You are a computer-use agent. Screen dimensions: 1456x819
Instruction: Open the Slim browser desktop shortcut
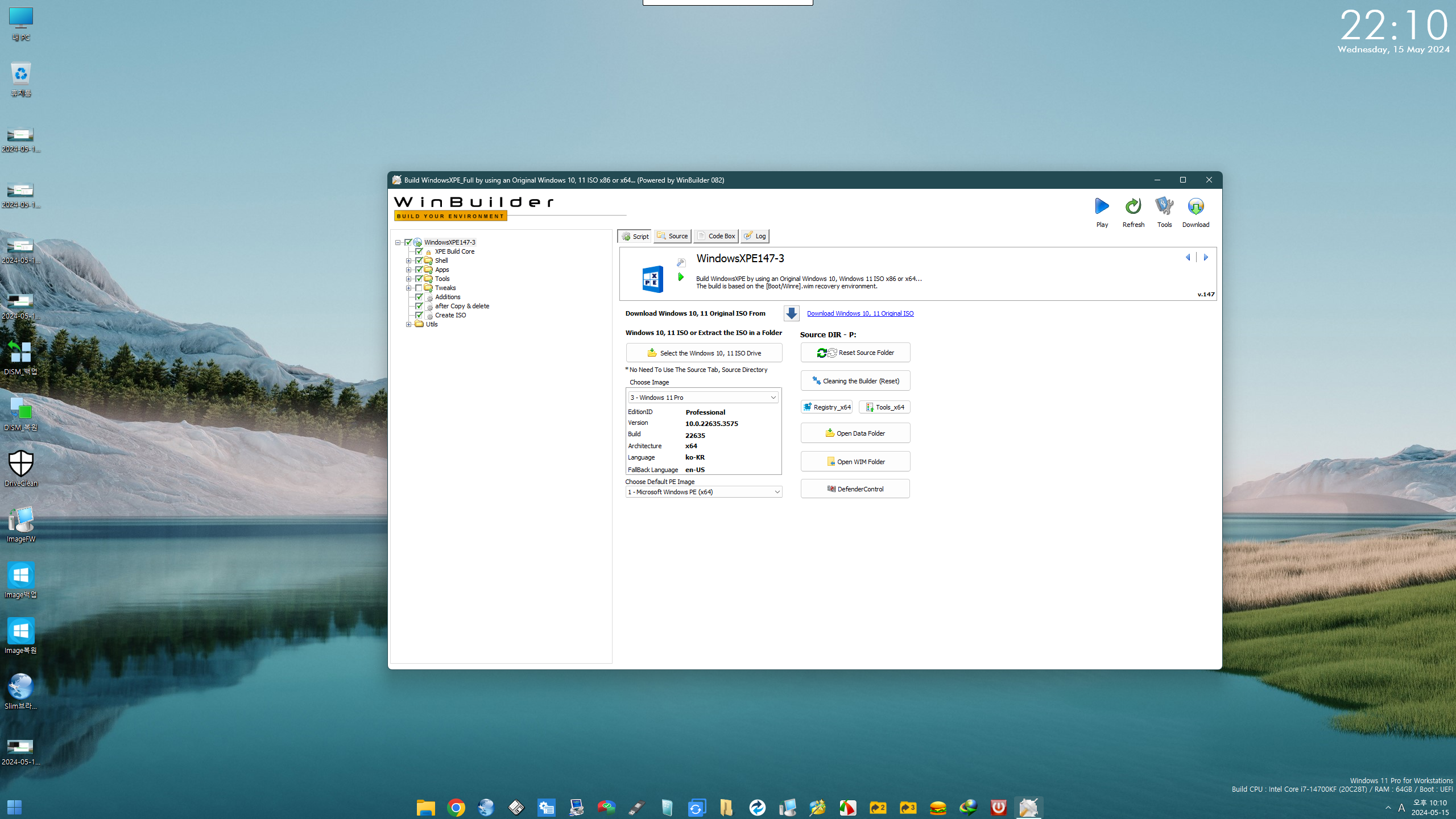pos(21,692)
